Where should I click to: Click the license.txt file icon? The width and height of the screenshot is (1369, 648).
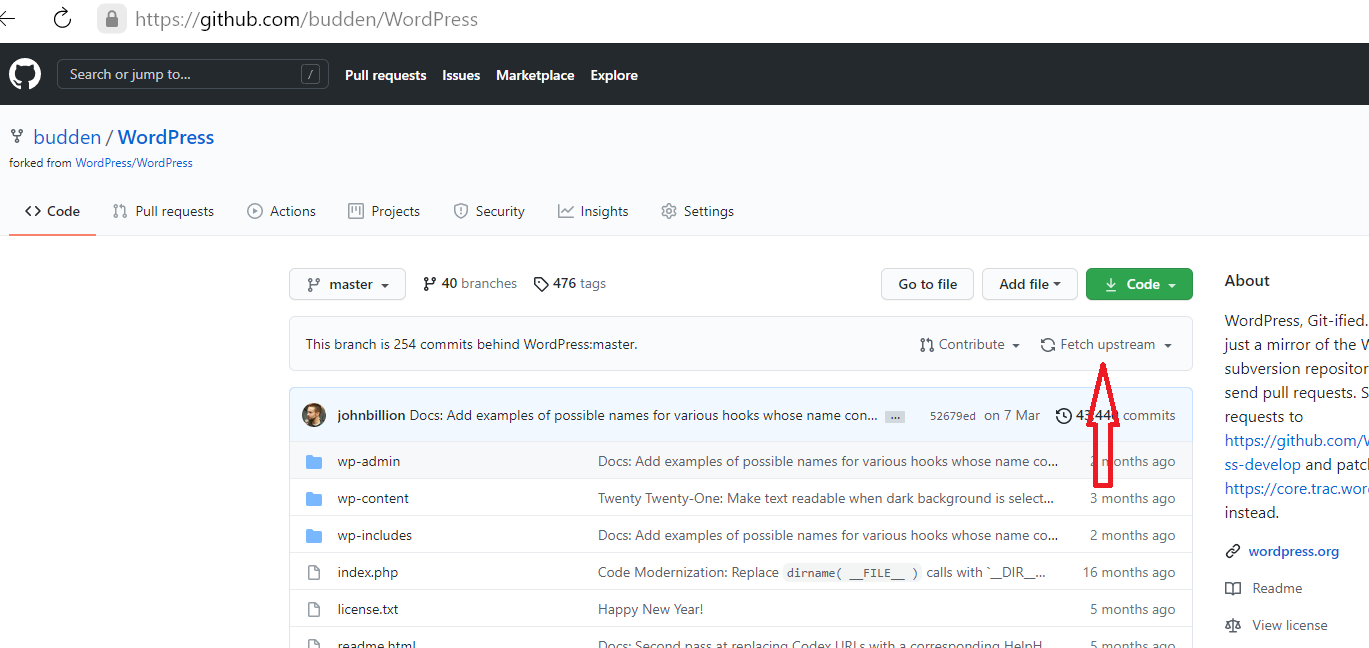[314, 610]
